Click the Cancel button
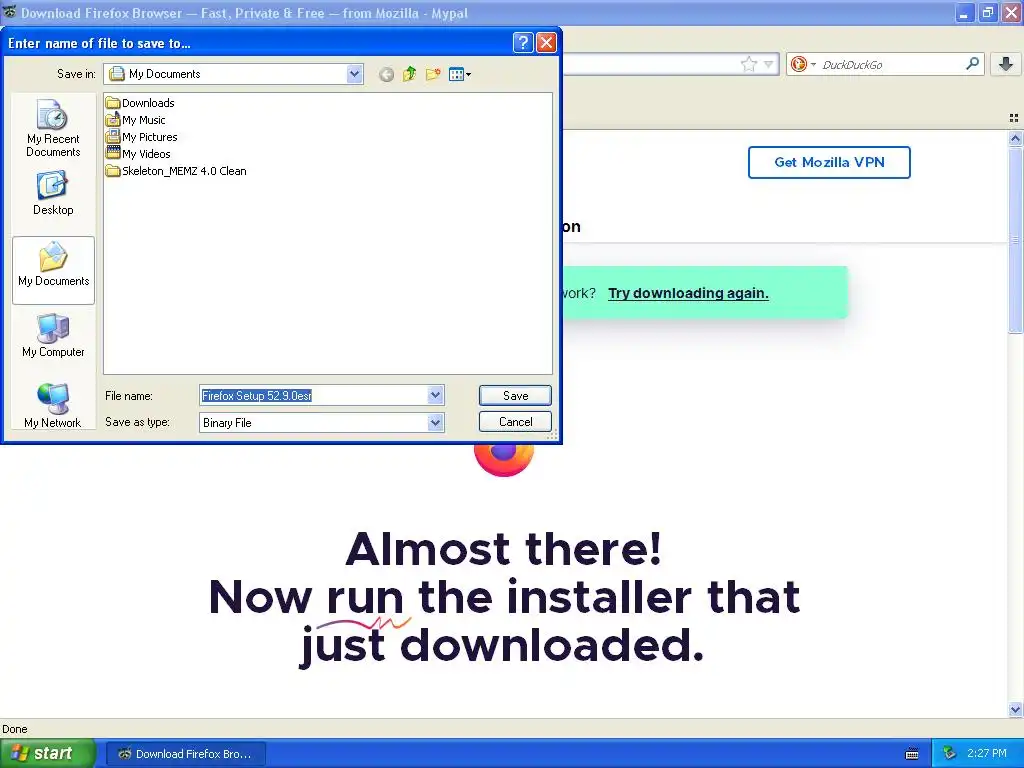The height and width of the screenshot is (768, 1024). (515, 421)
